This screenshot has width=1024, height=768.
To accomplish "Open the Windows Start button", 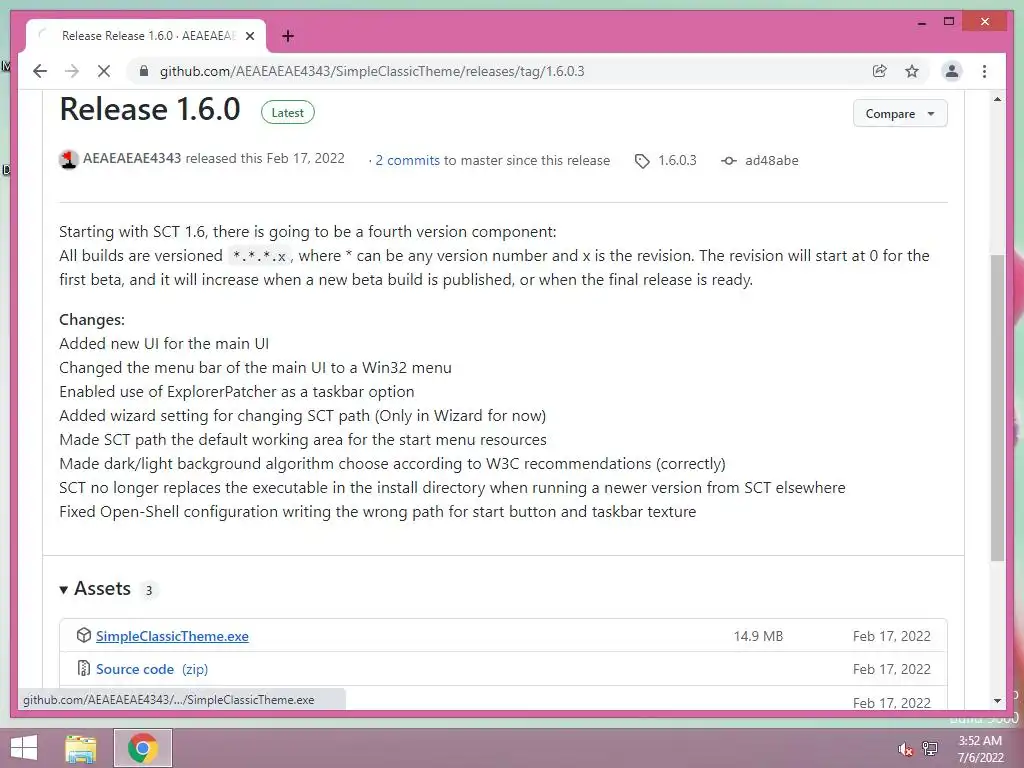I will point(24,748).
